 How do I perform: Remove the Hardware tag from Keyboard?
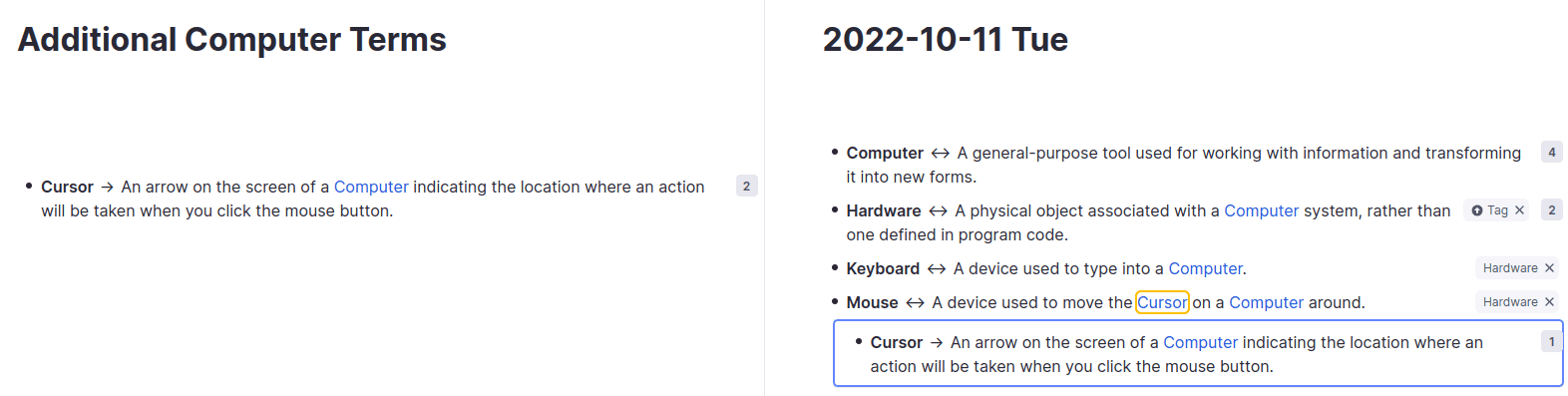click(x=1549, y=268)
